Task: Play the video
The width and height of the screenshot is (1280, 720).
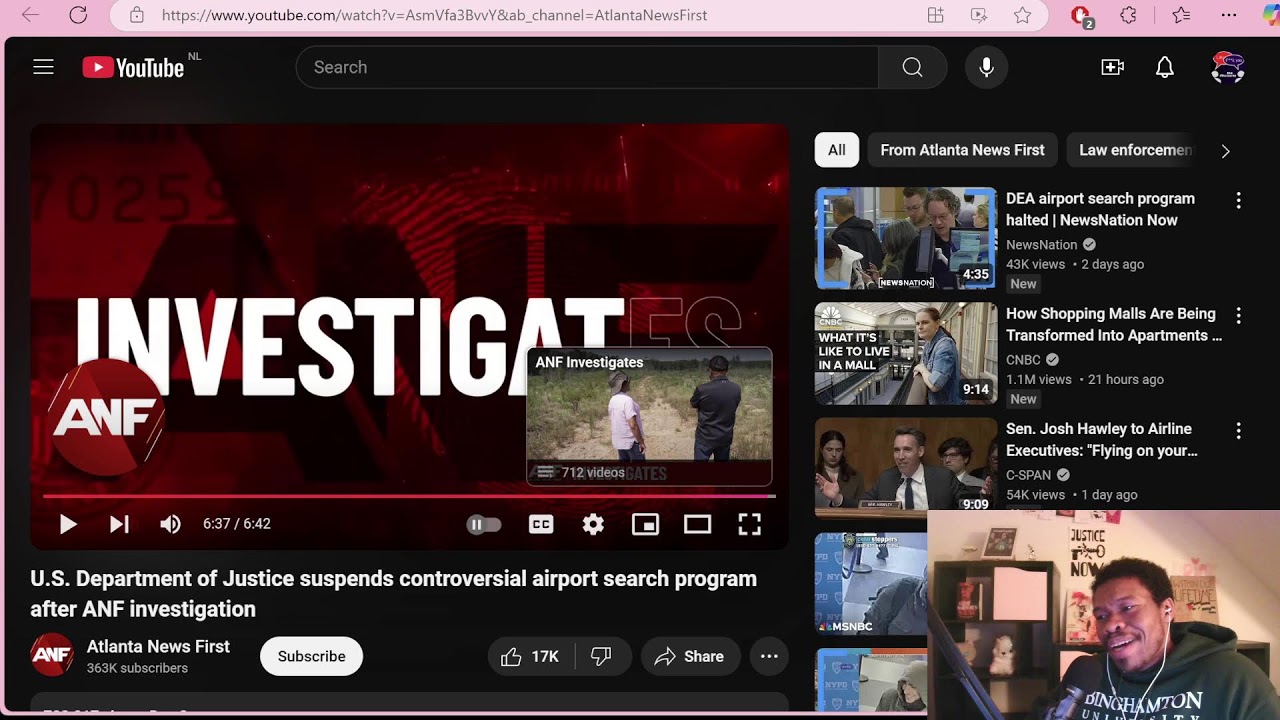Action: coord(67,524)
